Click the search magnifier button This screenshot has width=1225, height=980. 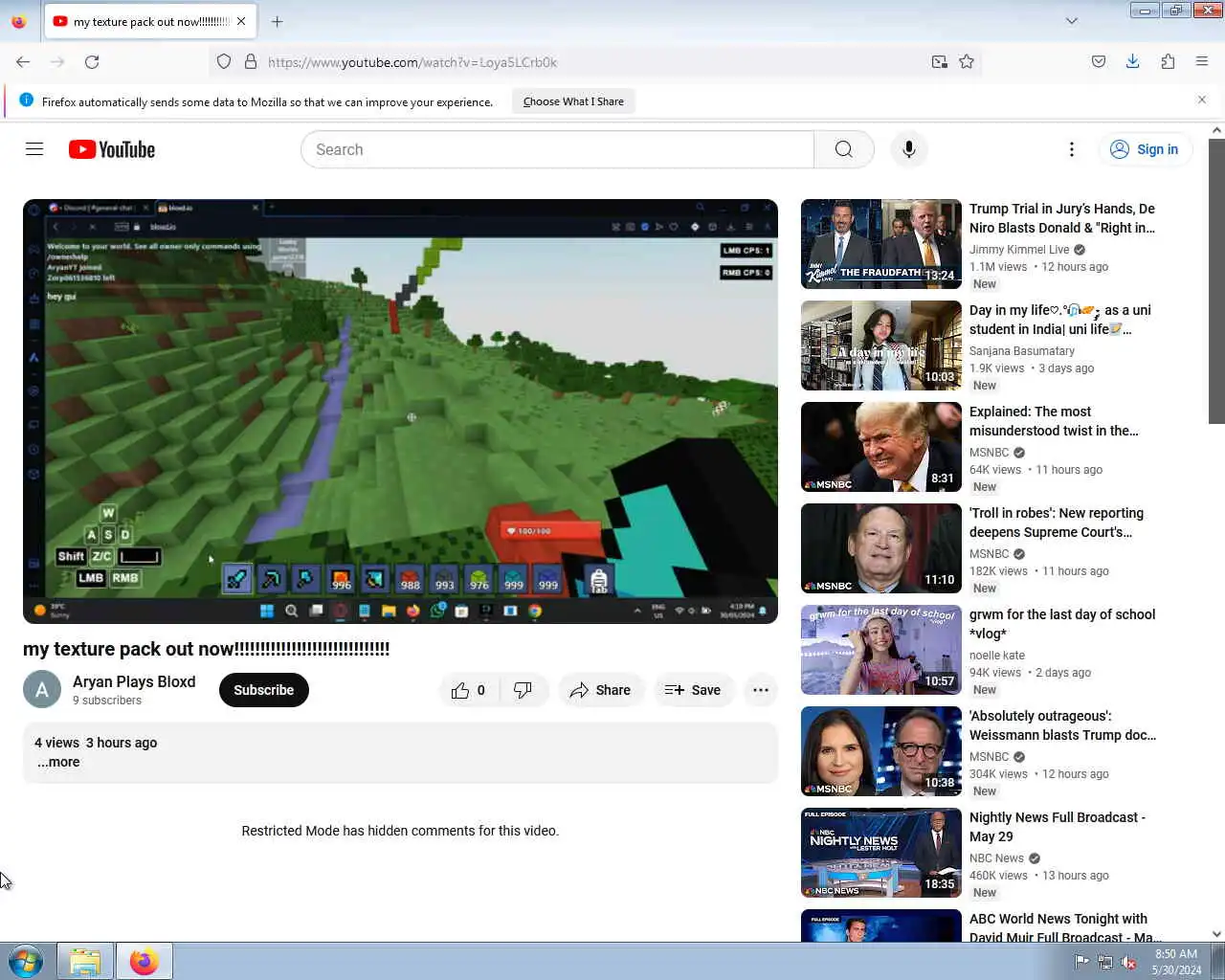click(x=843, y=149)
